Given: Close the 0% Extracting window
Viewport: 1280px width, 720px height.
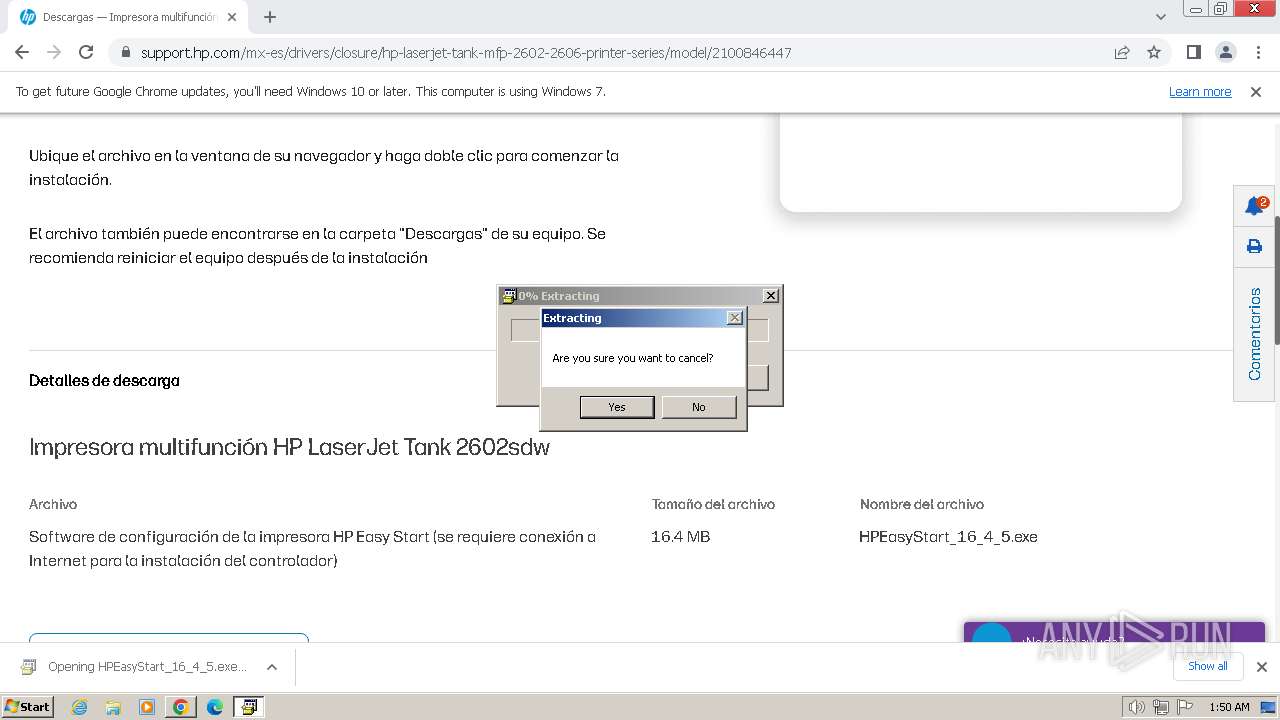Looking at the screenshot, I should (771, 296).
